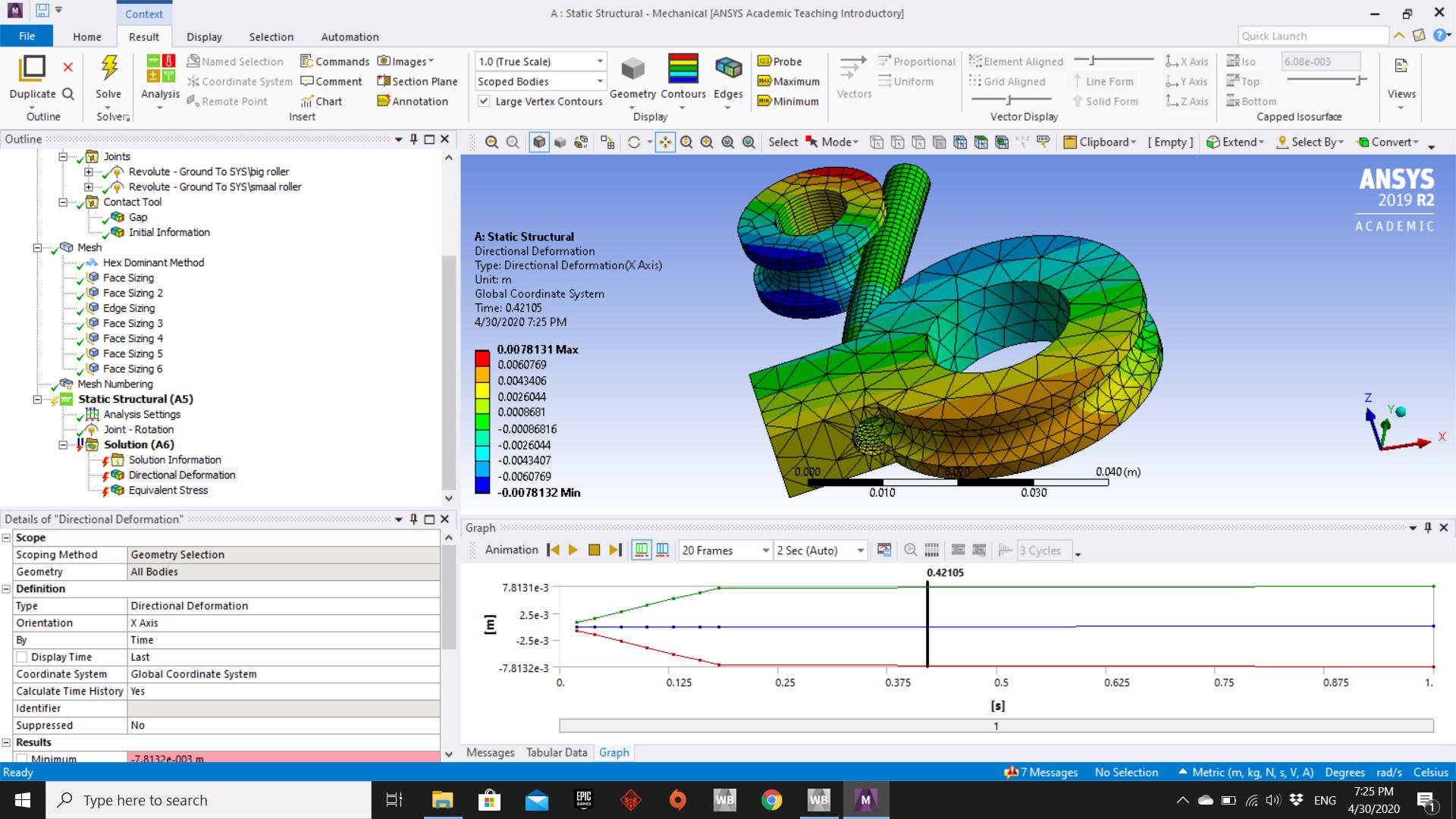Open Chrome from the Windows taskbar
Viewport: 1456px width, 819px height.
point(771,800)
